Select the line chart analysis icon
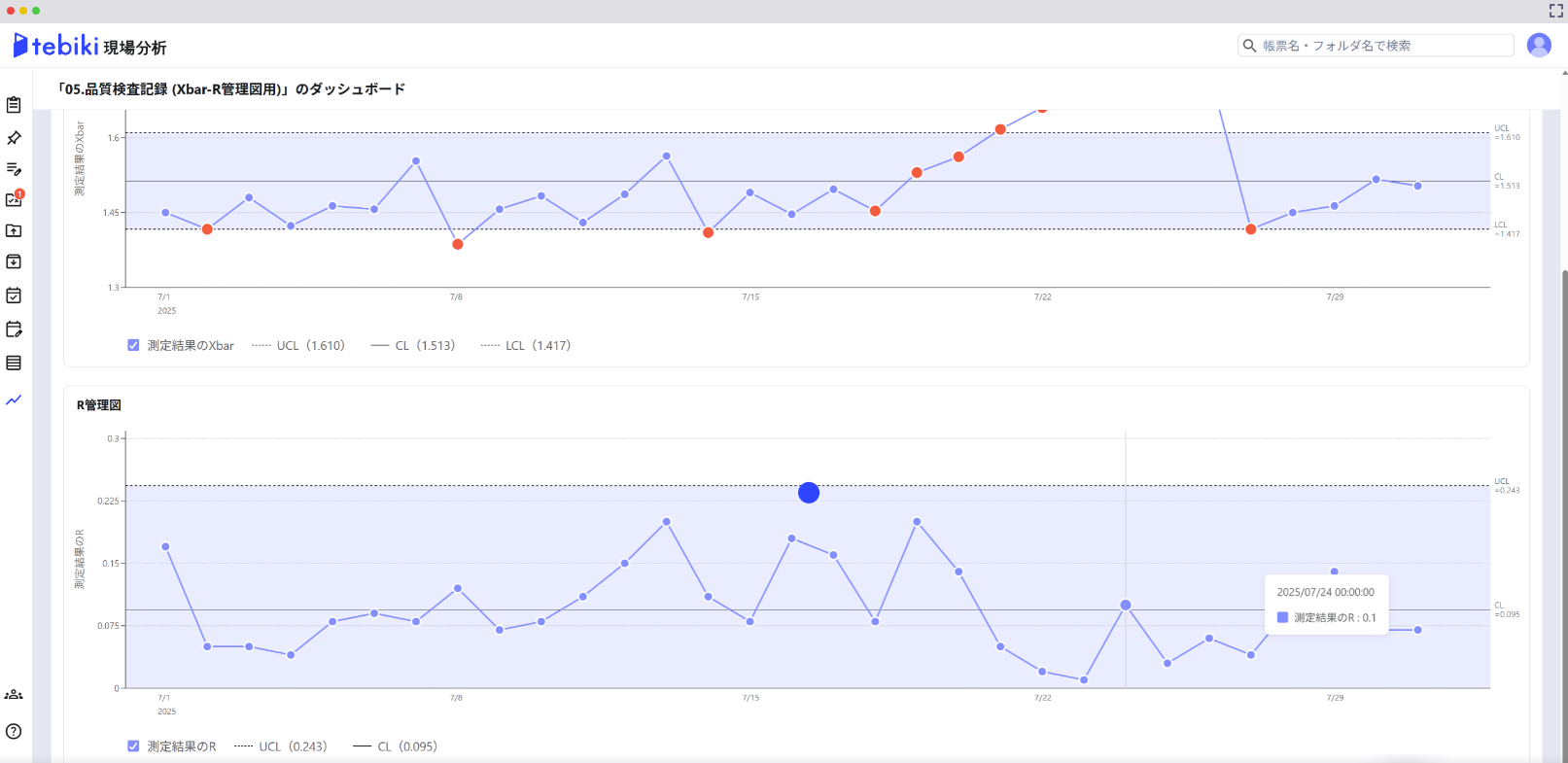1568x763 pixels. point(14,399)
